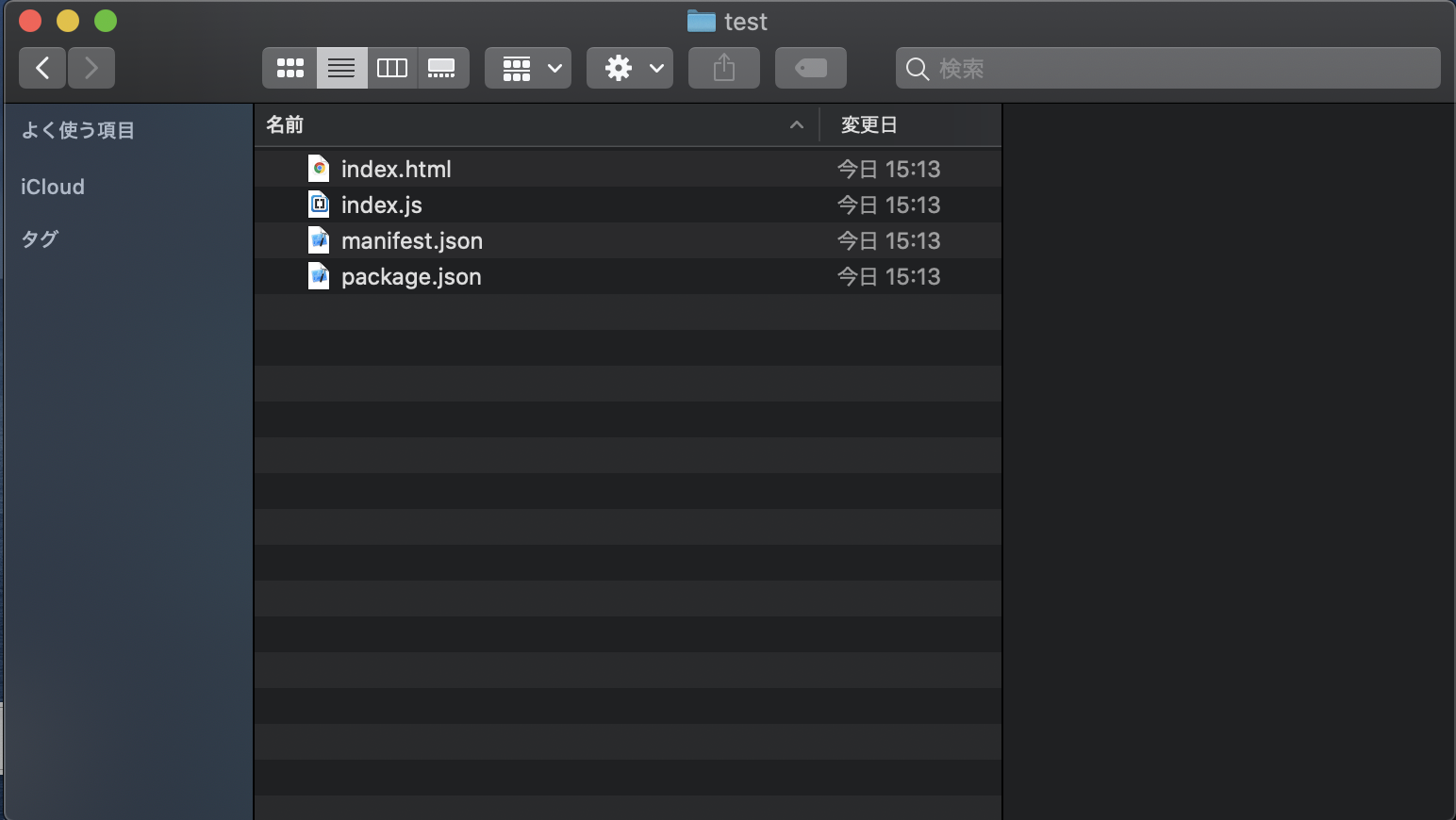Click the forward navigation button
The width and height of the screenshot is (1456, 820).
[91, 67]
